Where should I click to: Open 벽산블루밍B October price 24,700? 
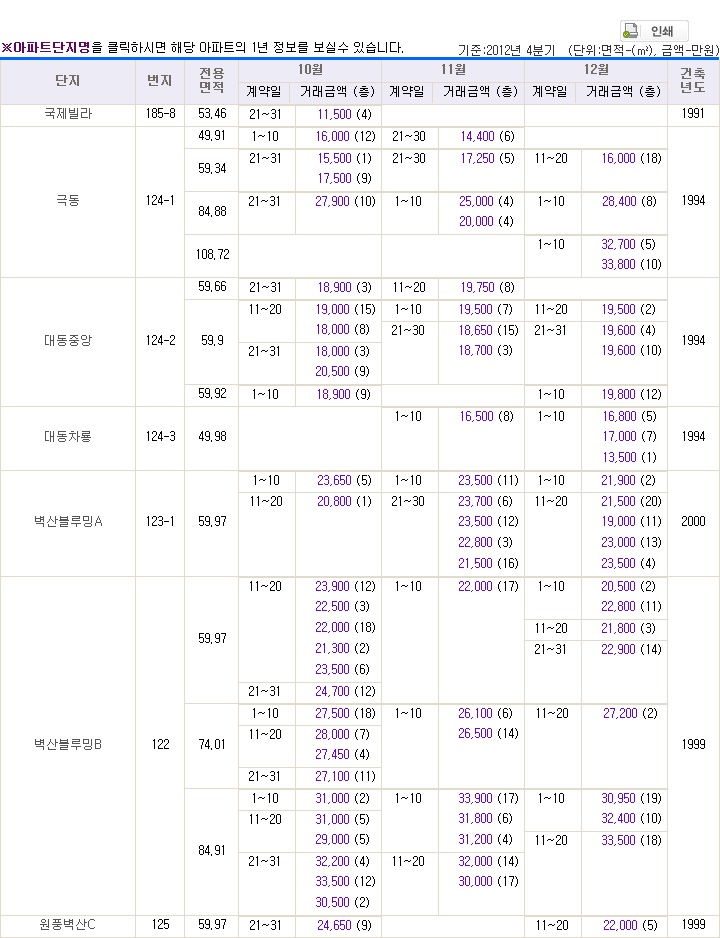332,692
